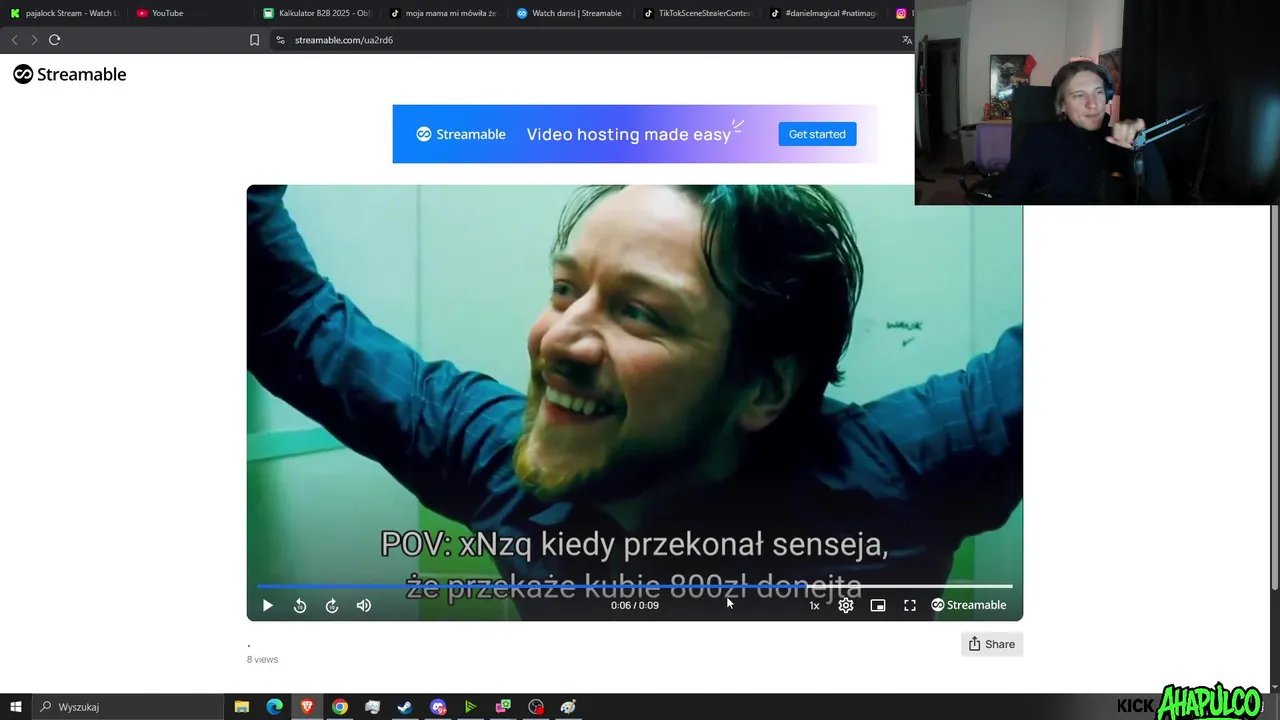Skip forward with the forward-arrow icon
This screenshot has height=720, width=1280.
(332, 605)
